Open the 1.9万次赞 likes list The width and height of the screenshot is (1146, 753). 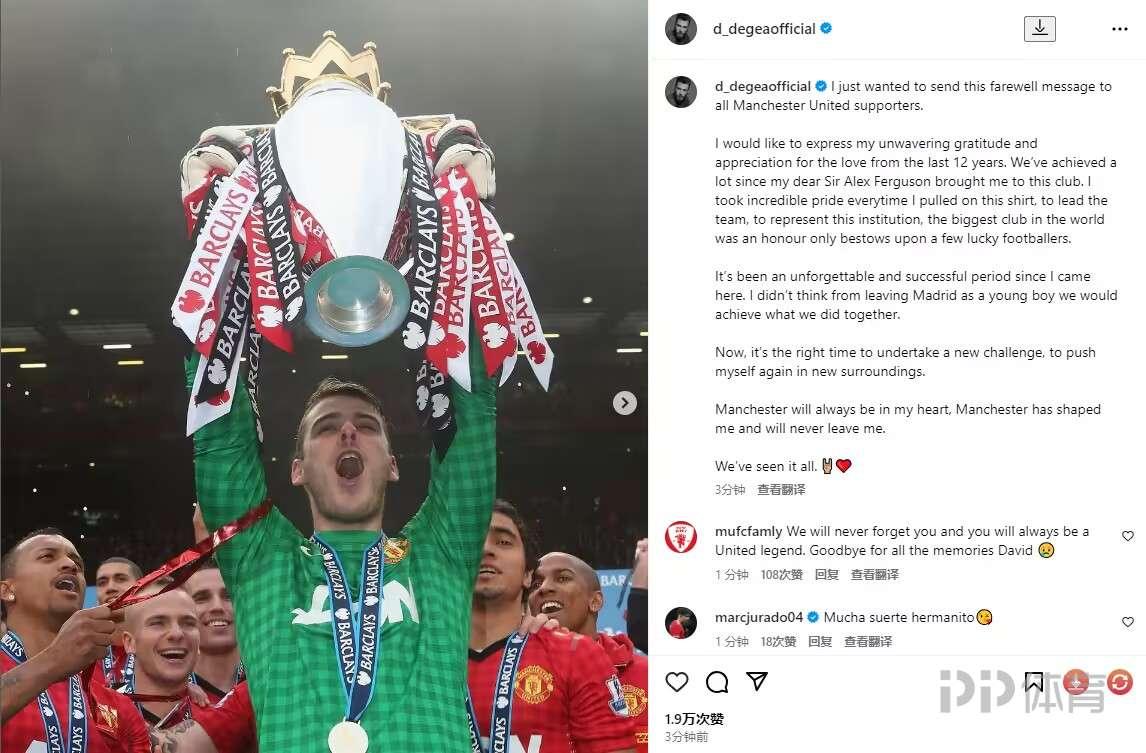click(x=694, y=719)
